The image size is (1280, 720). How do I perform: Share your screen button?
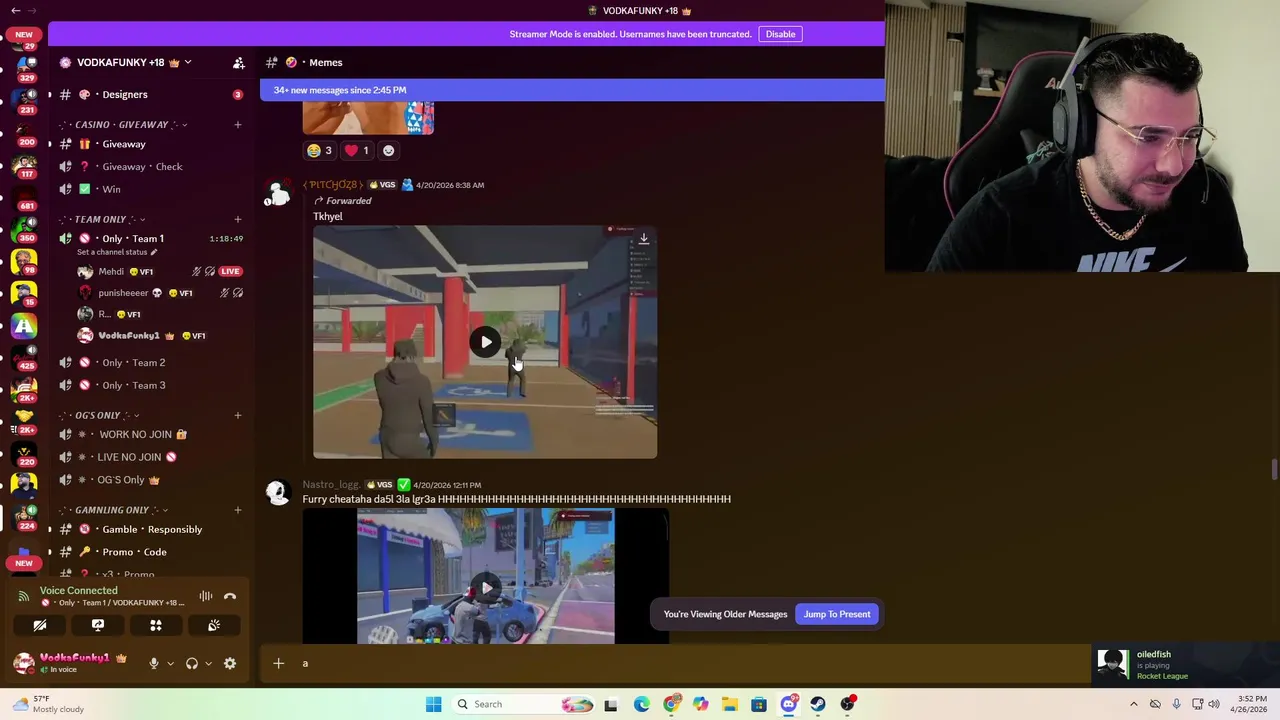pyautogui.click(x=98, y=625)
